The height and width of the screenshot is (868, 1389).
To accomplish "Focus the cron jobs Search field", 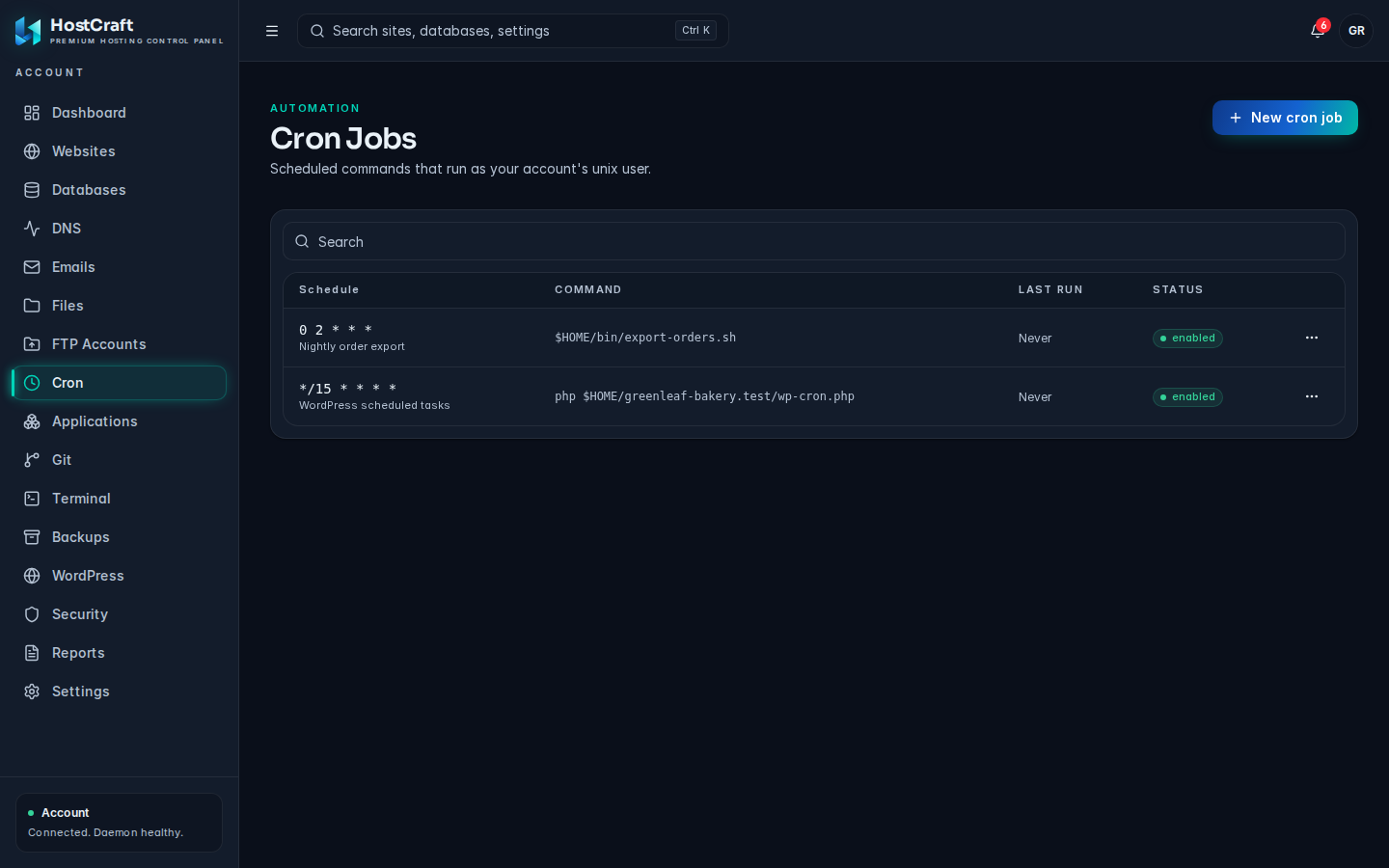I will [814, 241].
